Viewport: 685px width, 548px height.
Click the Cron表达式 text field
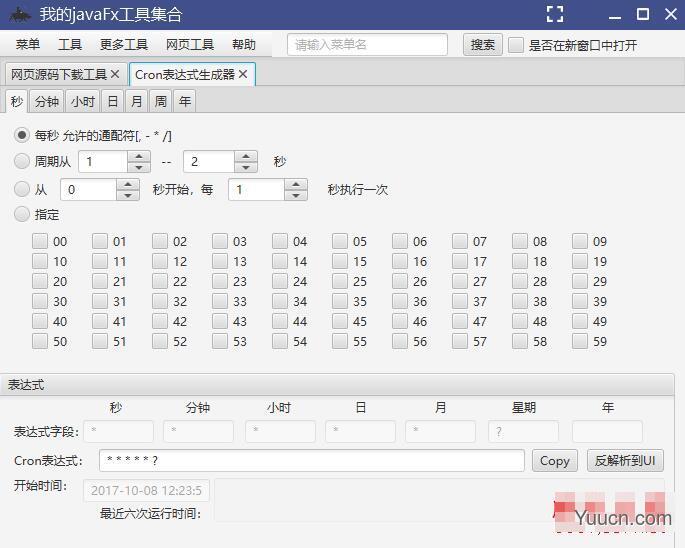(312, 461)
